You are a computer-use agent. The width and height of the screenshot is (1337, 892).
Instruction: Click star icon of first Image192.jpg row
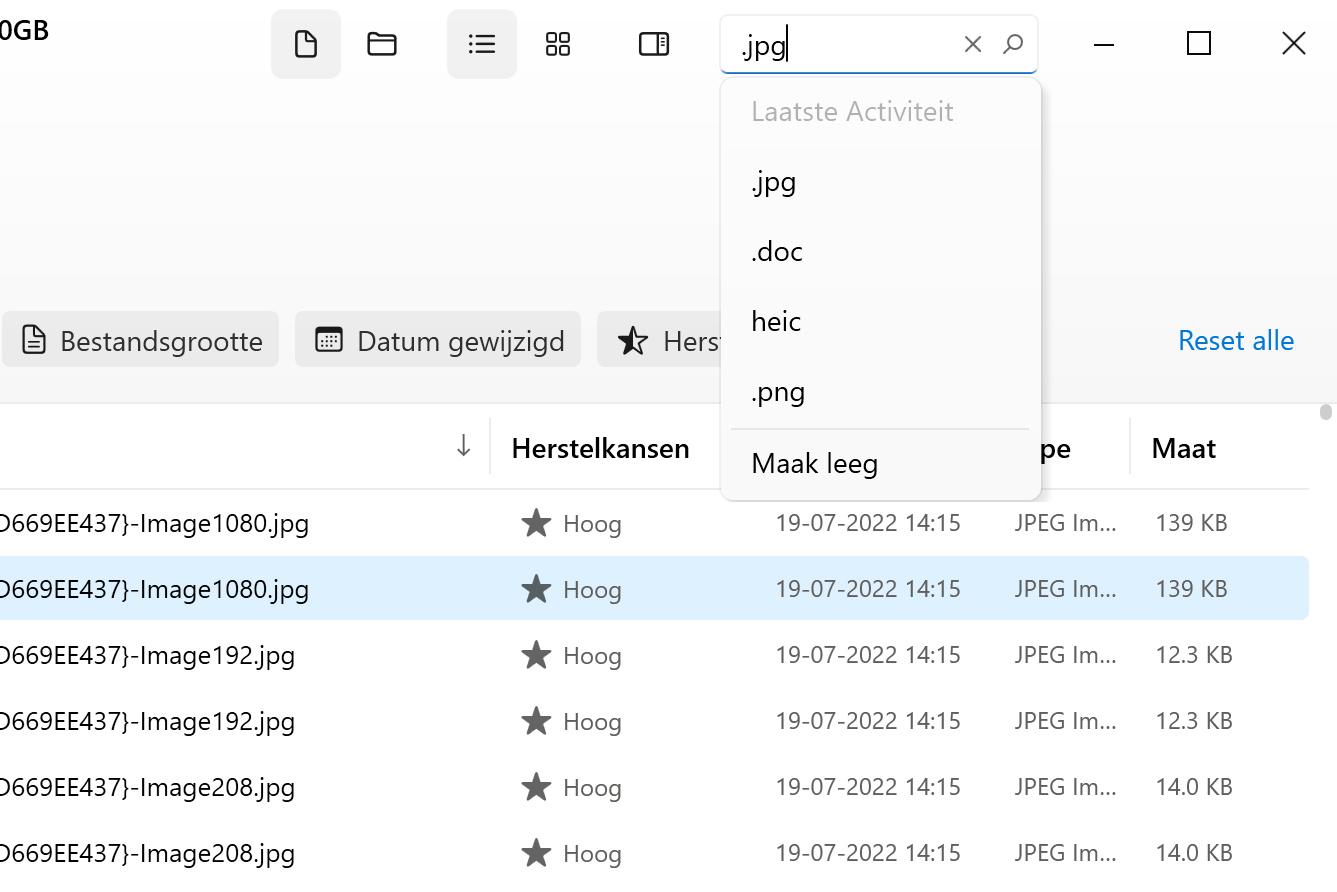coord(537,655)
